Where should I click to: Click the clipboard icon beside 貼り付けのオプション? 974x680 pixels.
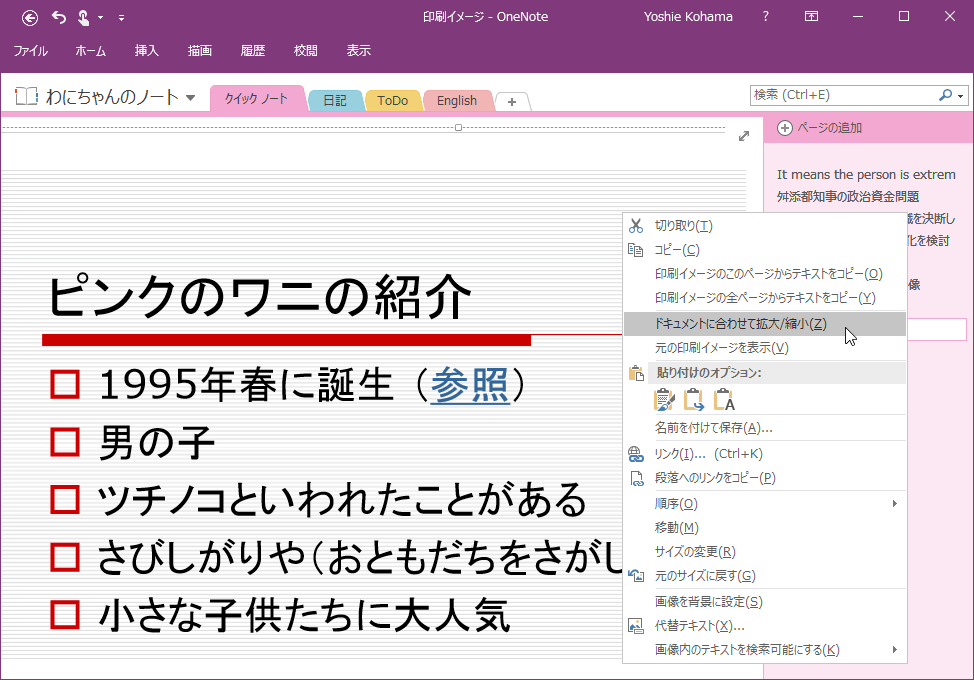(635, 373)
